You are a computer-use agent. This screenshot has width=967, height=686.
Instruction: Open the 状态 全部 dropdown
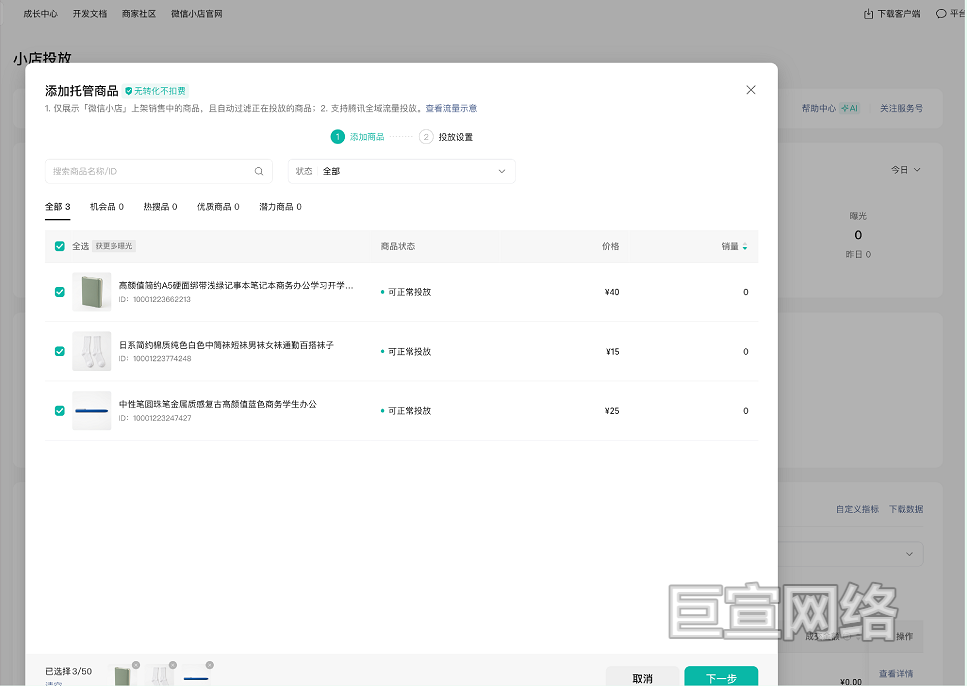click(x=401, y=172)
